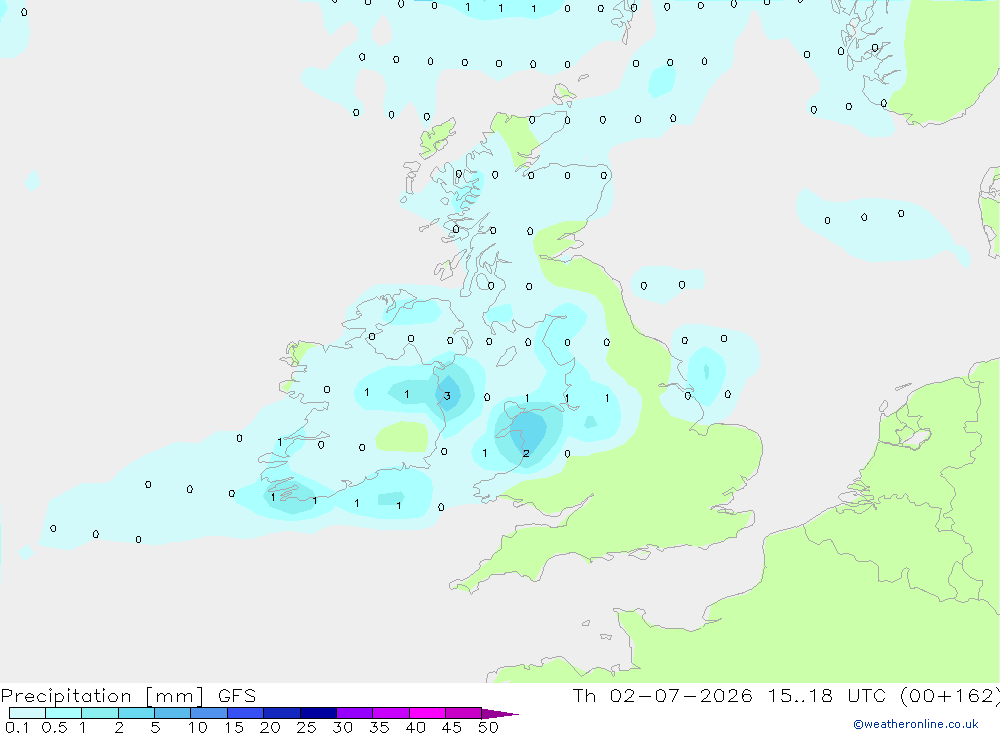Click the '3' precipitation value on the map
Screen dimensions: 1000x733
click(x=447, y=396)
